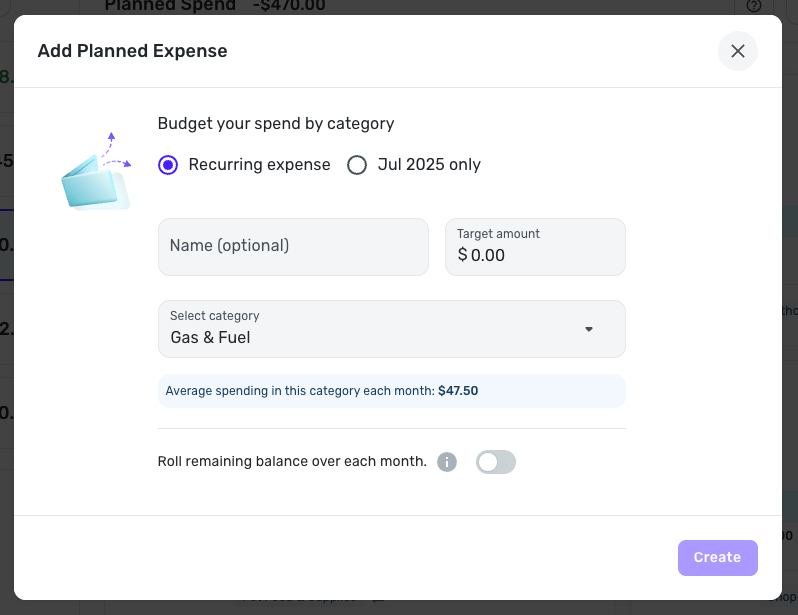Select the Recurring expense radio button
Image resolution: width=798 pixels, height=615 pixels.
(168, 165)
